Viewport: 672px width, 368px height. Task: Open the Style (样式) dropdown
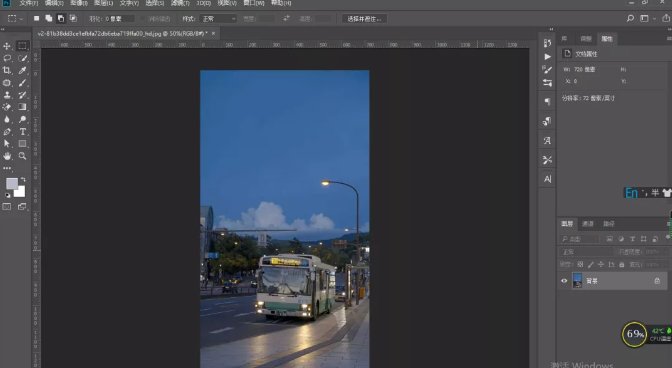(x=219, y=19)
